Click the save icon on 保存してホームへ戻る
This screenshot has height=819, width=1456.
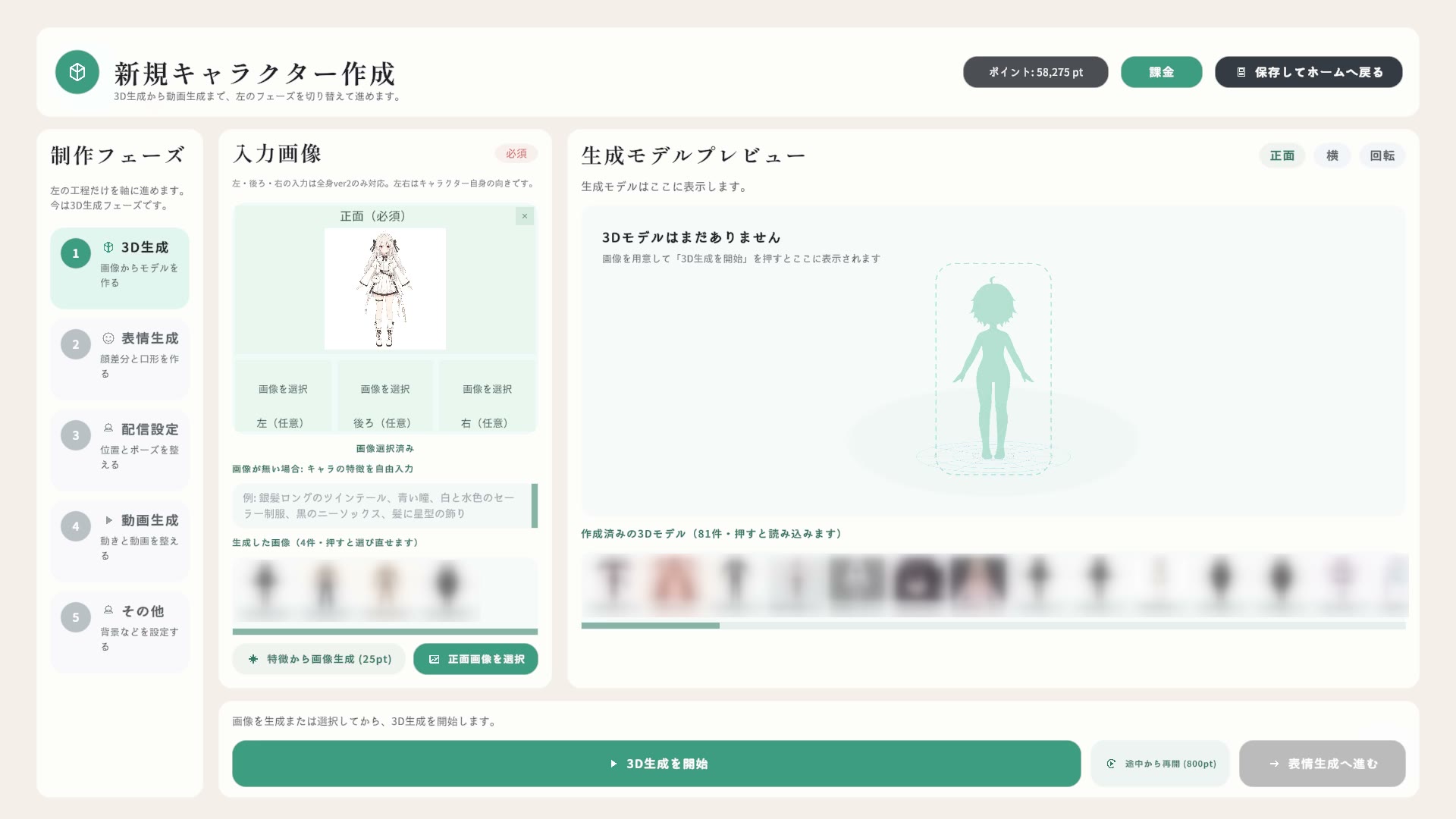(1241, 72)
